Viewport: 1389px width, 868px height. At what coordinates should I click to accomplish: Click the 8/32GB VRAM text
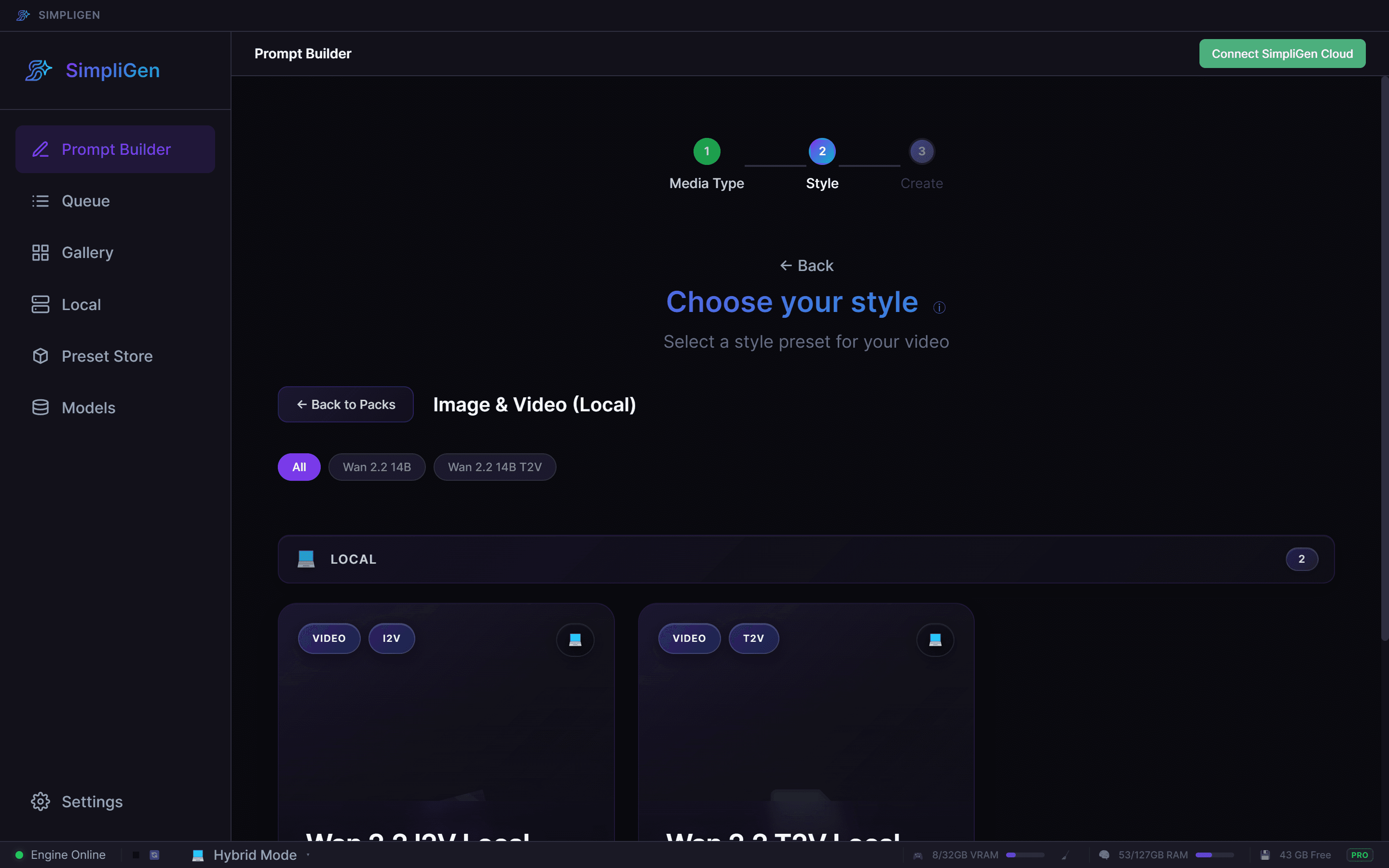click(x=966, y=855)
